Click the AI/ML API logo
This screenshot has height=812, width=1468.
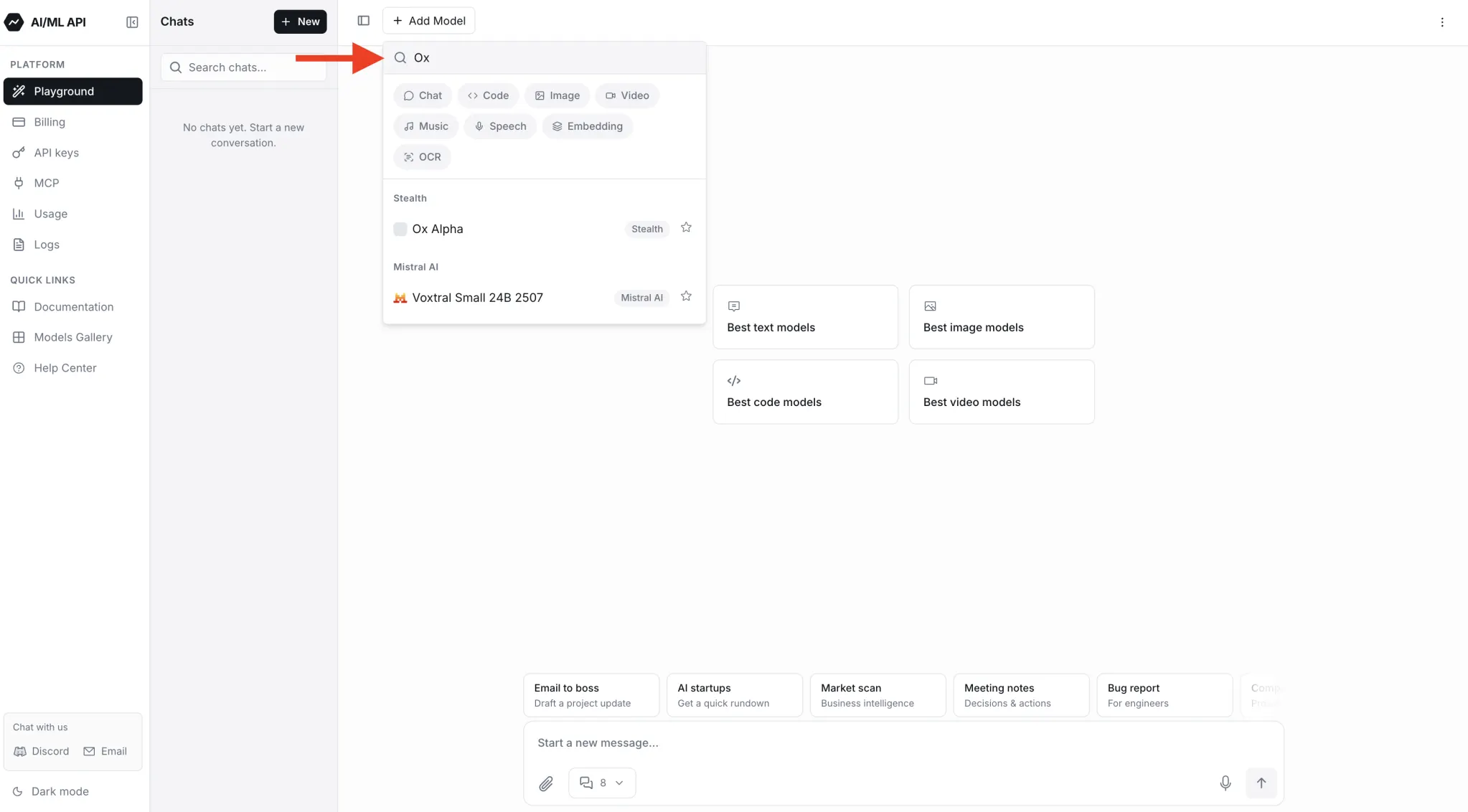click(45, 22)
